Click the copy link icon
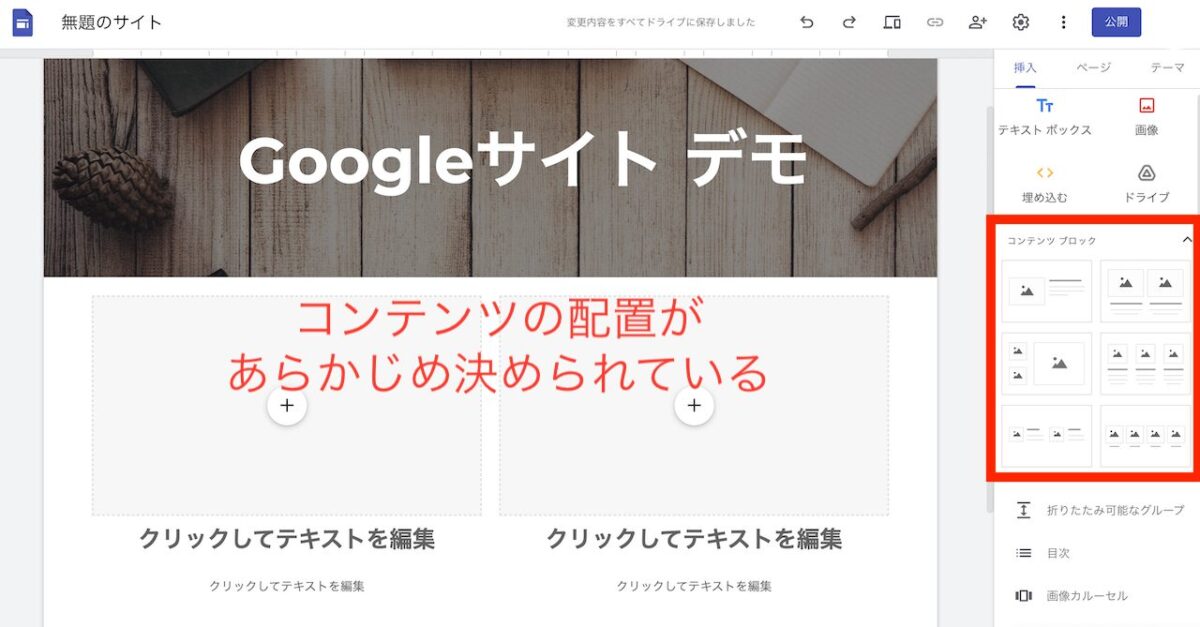1200x627 pixels. click(x=935, y=22)
